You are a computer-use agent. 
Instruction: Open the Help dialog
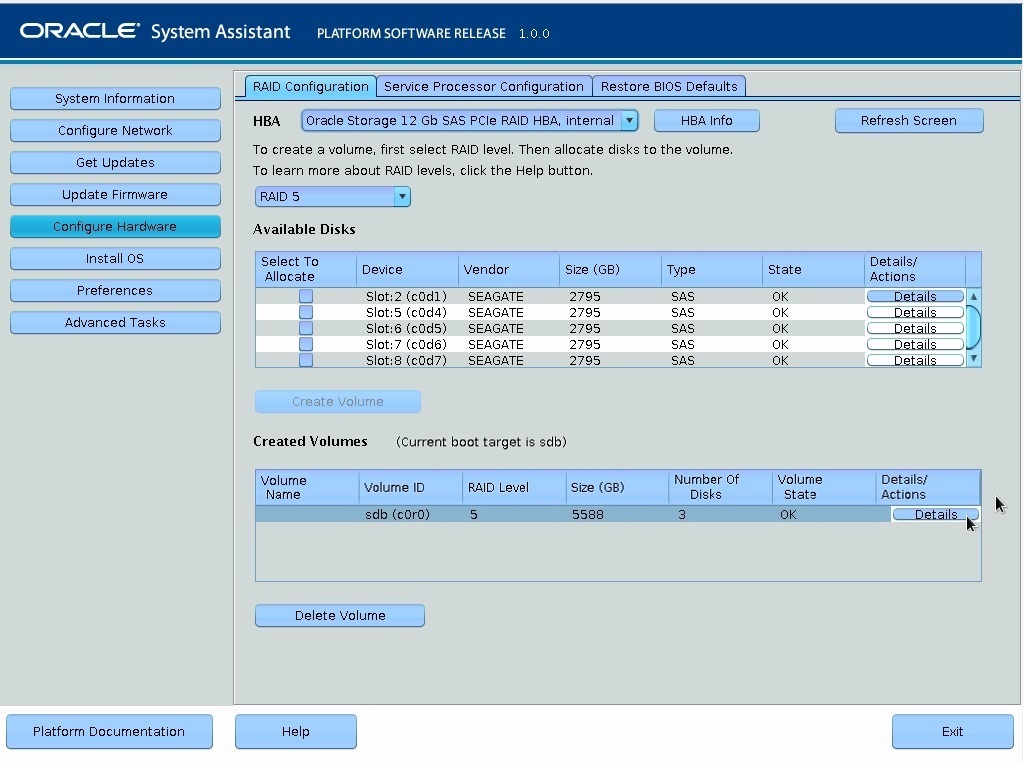pos(295,731)
